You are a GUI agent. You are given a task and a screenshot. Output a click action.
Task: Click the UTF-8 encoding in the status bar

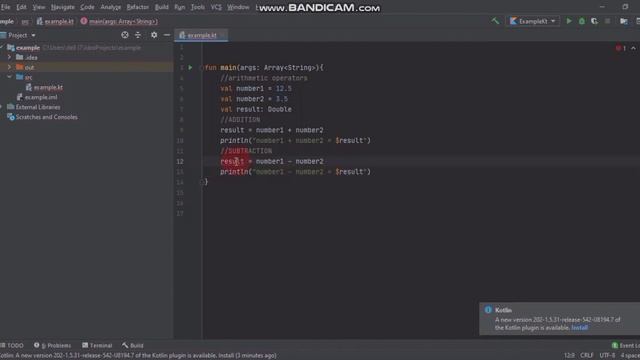pyautogui.click(x=607, y=356)
